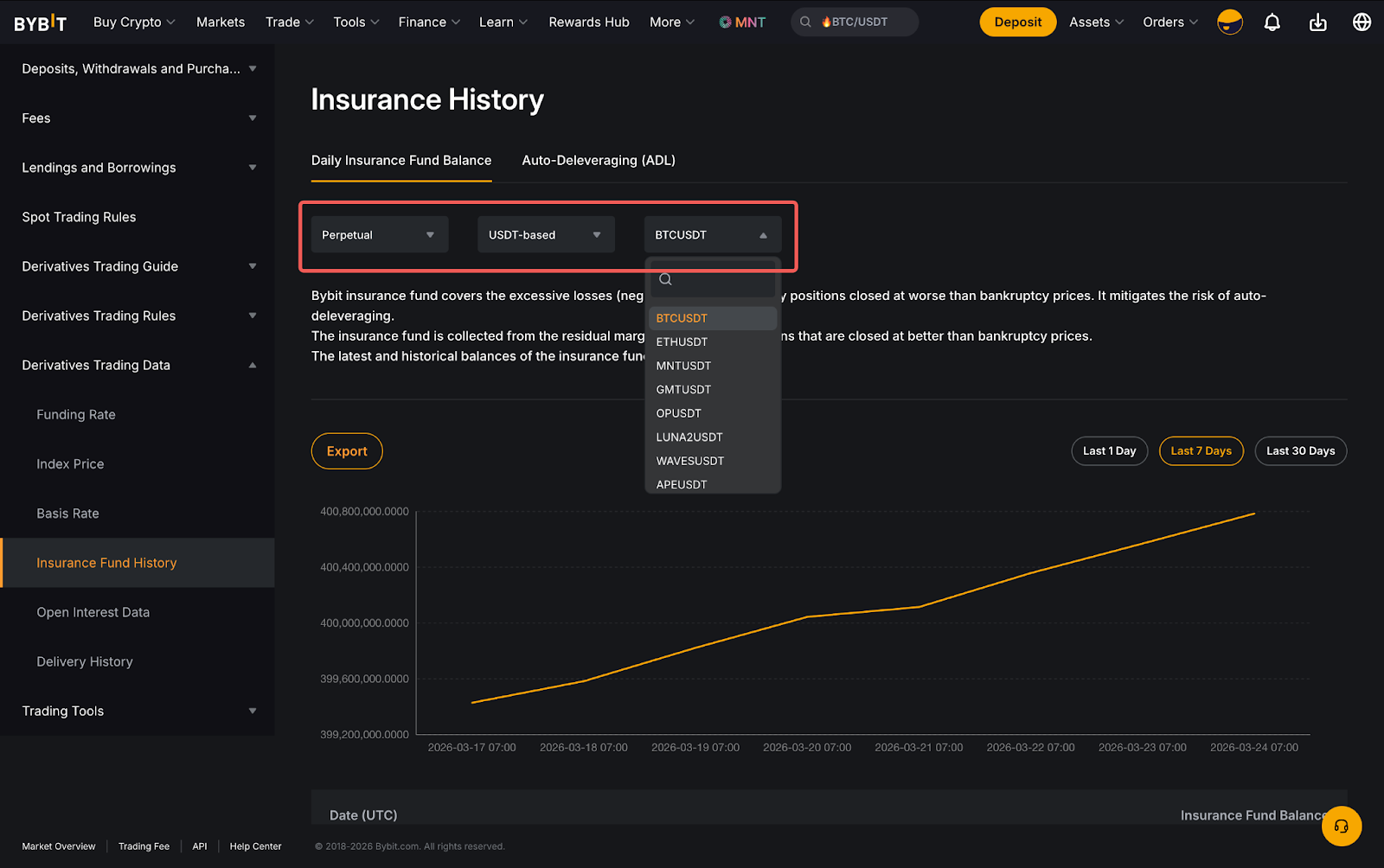
Task: Open the USDT-based dropdown
Action: click(546, 235)
